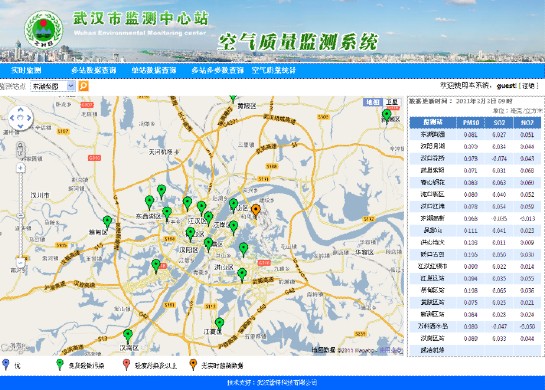
Task: Click the 退出 logout link
Action: point(528,86)
